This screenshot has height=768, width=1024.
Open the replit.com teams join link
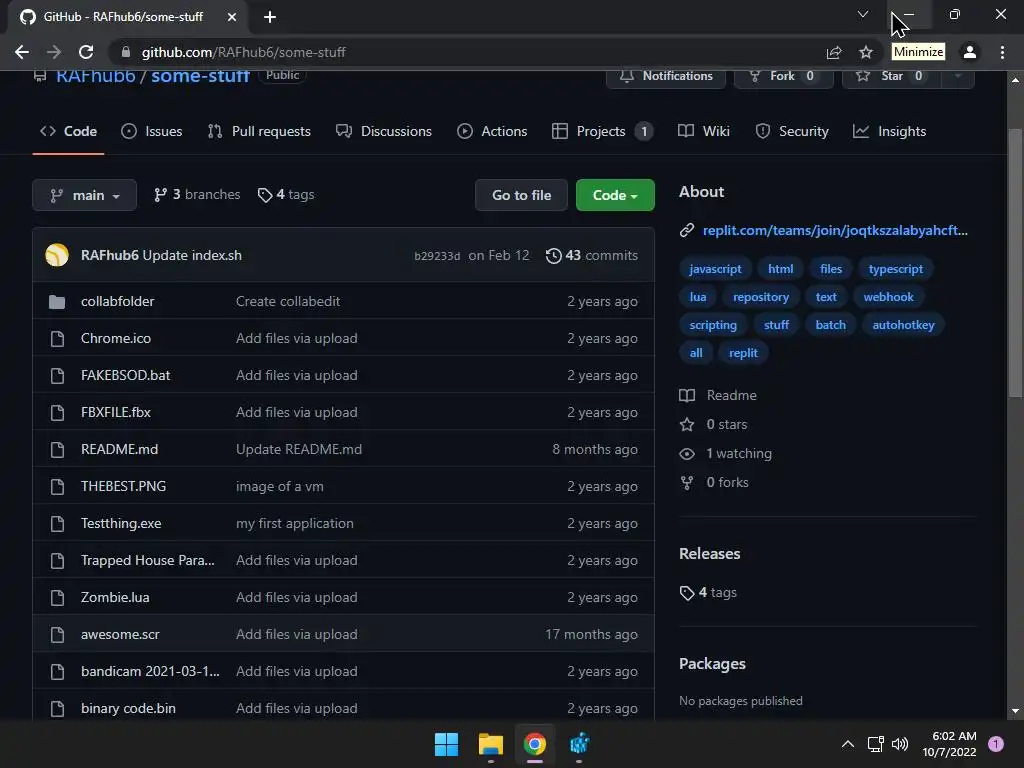(x=835, y=231)
